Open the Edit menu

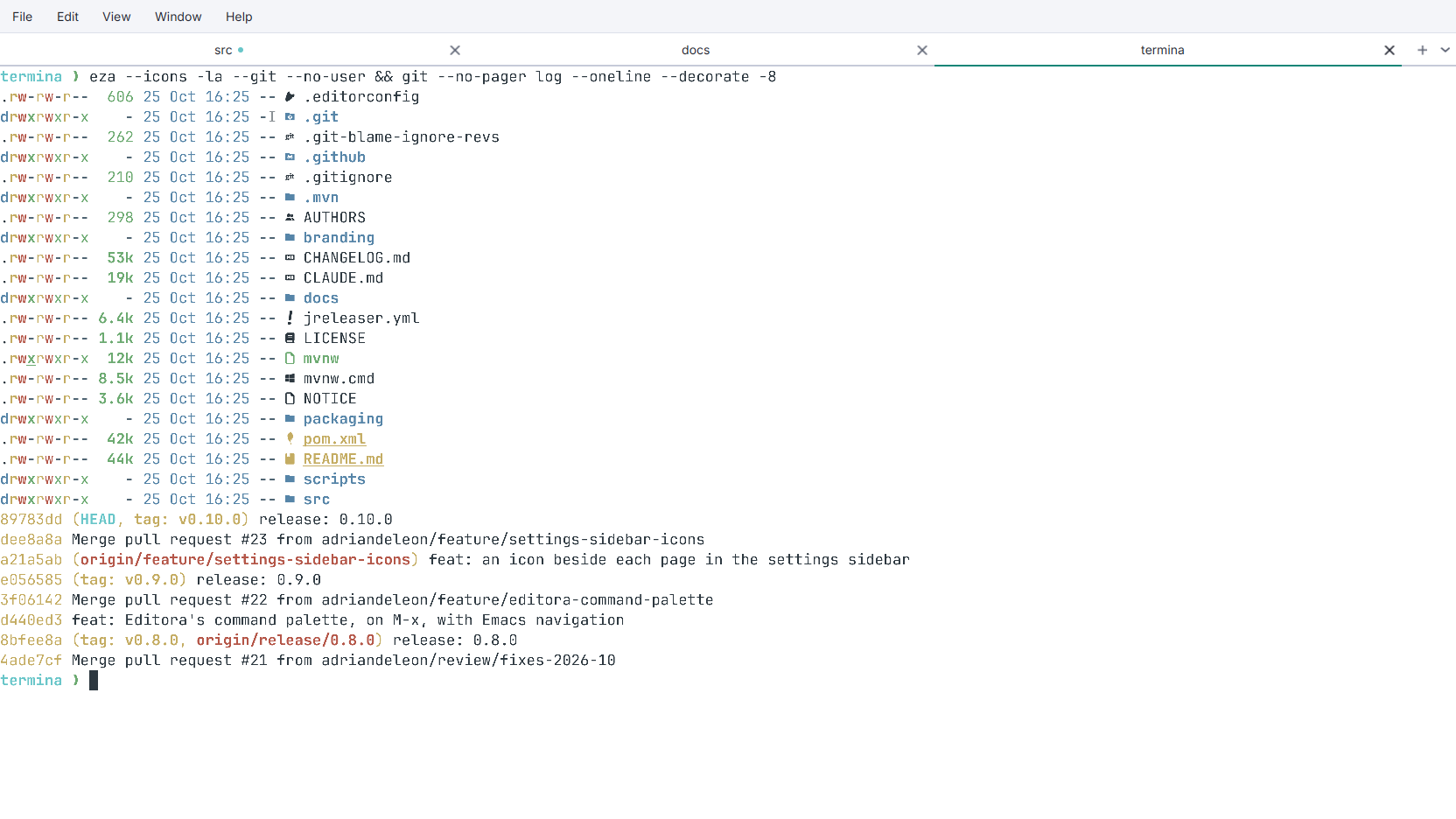tap(67, 17)
